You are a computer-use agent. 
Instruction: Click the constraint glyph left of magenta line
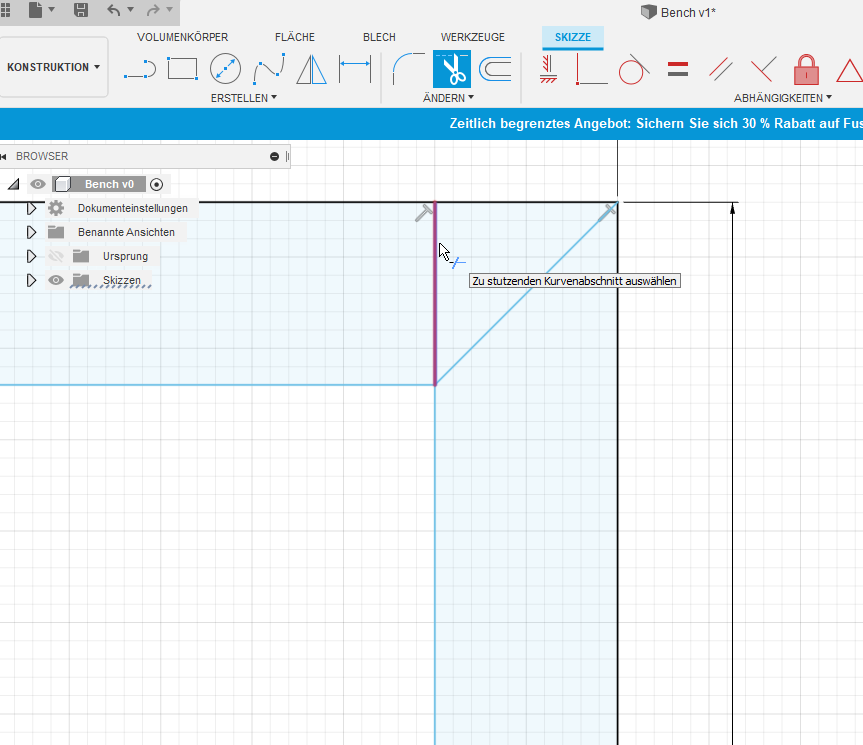coord(423,213)
